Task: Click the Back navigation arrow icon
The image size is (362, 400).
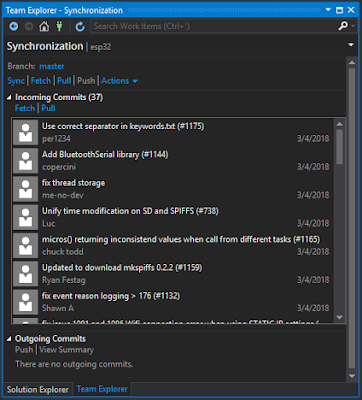Action: pos(14,26)
